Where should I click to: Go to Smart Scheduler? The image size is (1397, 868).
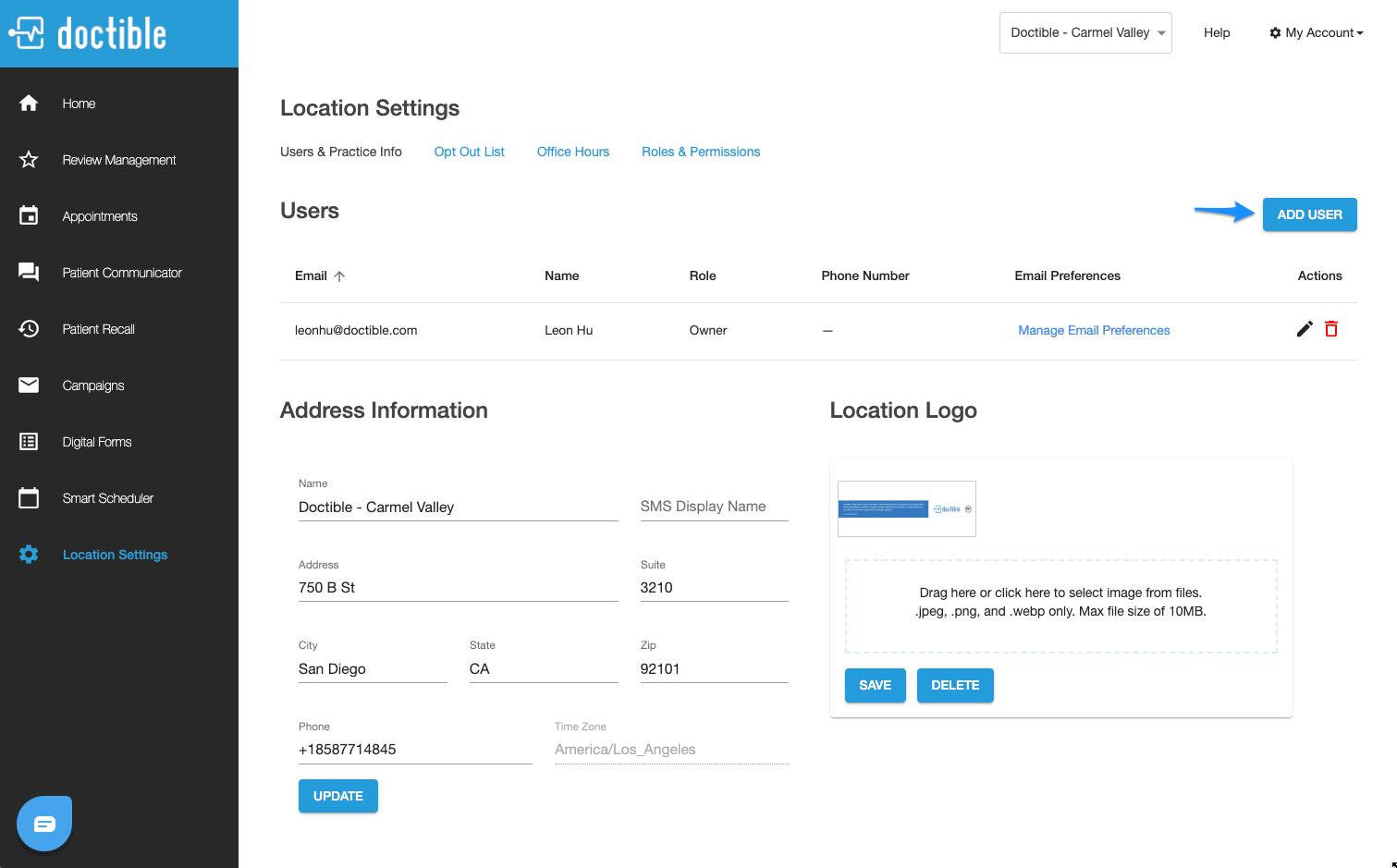[x=108, y=498]
